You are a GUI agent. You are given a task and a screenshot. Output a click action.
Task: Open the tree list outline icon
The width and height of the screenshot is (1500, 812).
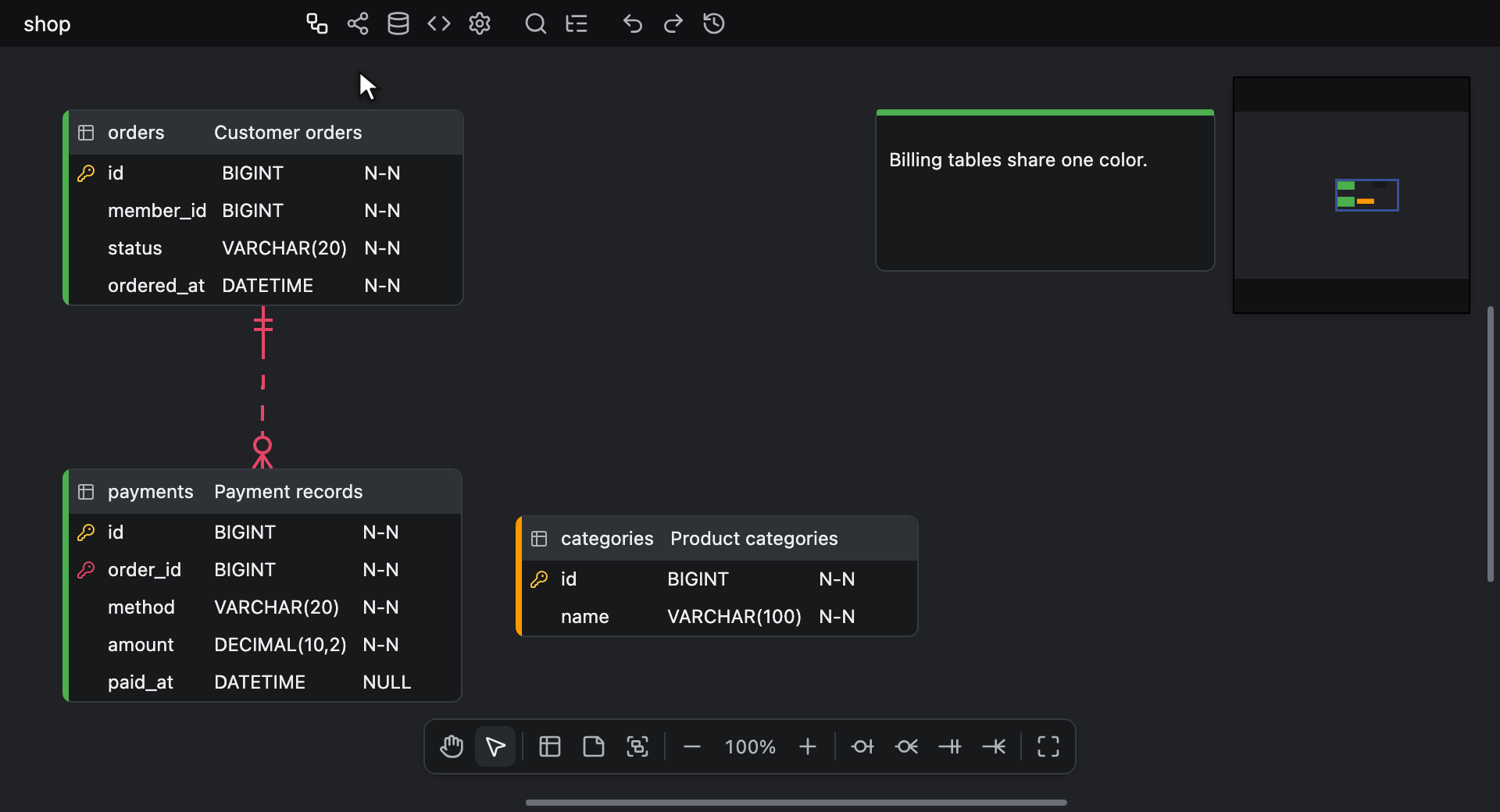[577, 23]
